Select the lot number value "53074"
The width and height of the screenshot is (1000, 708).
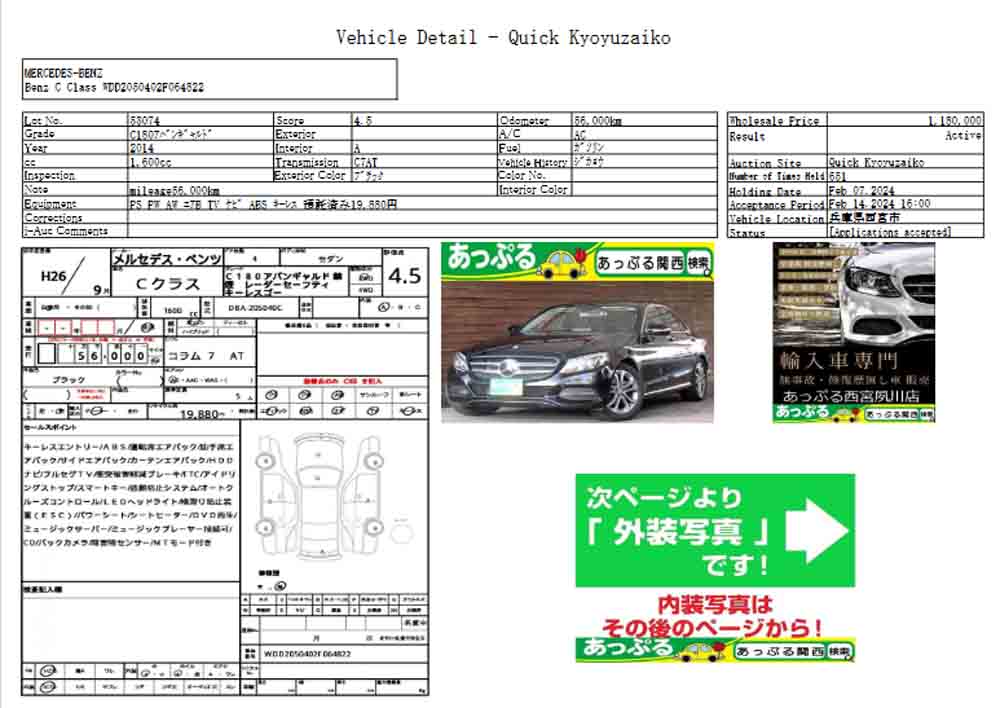(x=144, y=120)
